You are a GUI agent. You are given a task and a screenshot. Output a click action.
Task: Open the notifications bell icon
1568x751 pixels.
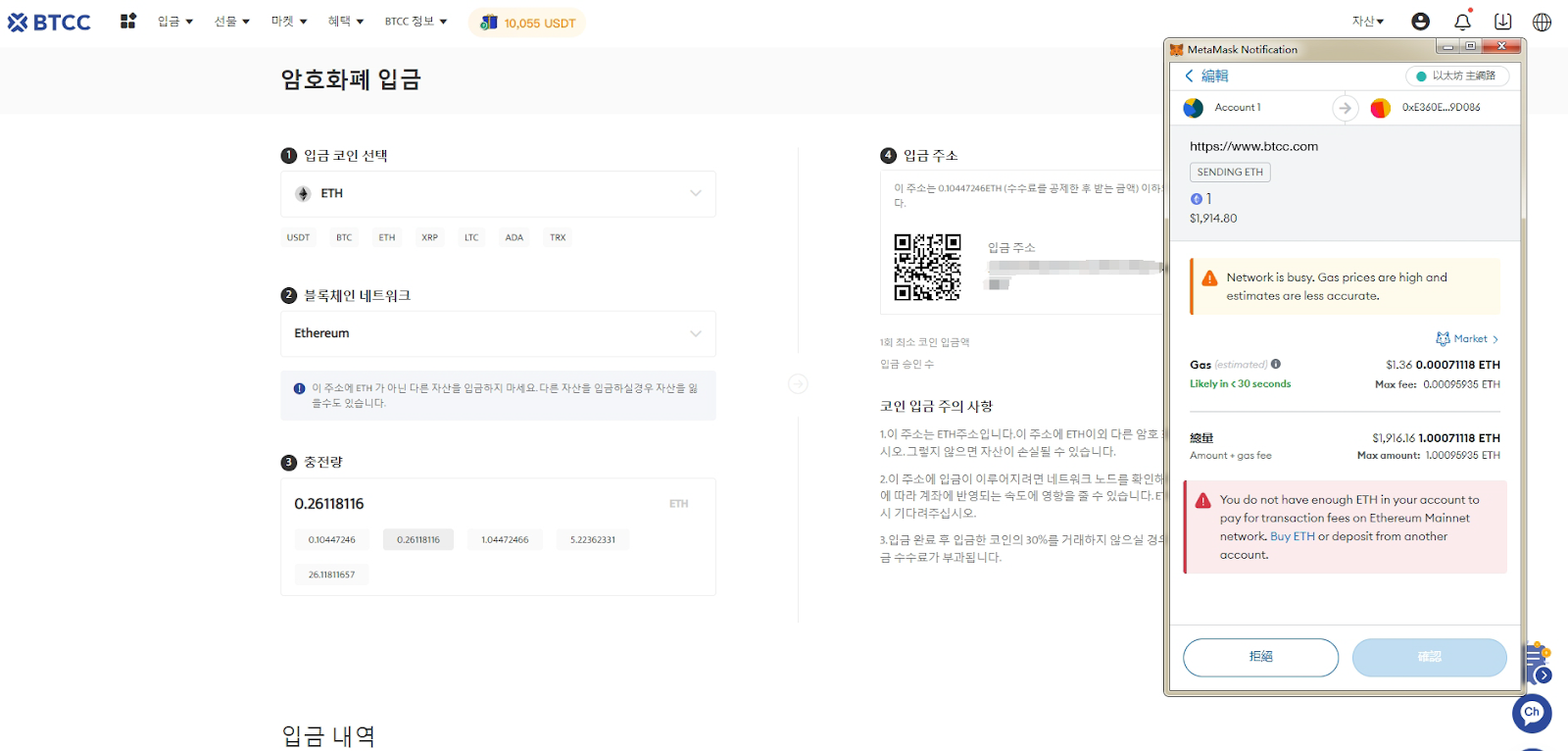1462,22
